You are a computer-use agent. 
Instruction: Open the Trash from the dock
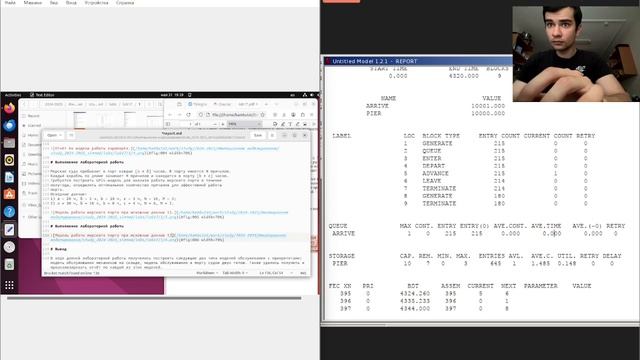pos(9,264)
